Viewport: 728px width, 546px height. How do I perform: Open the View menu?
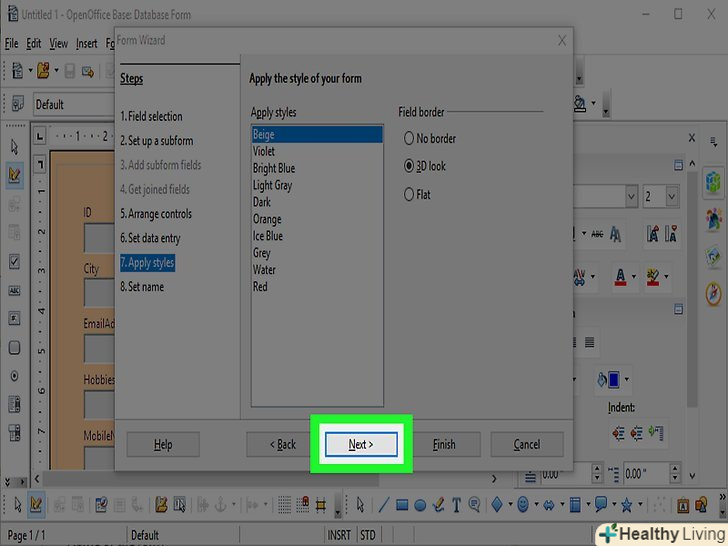click(x=59, y=44)
